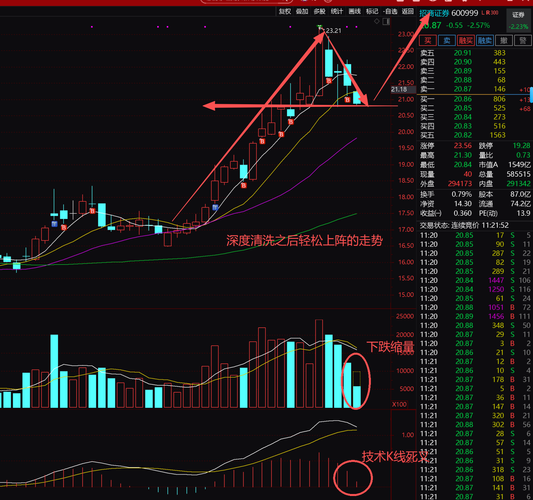Viewport: 533px width, 500px height.
Task: Click the blue 卖 sell button
Action: pos(447,41)
